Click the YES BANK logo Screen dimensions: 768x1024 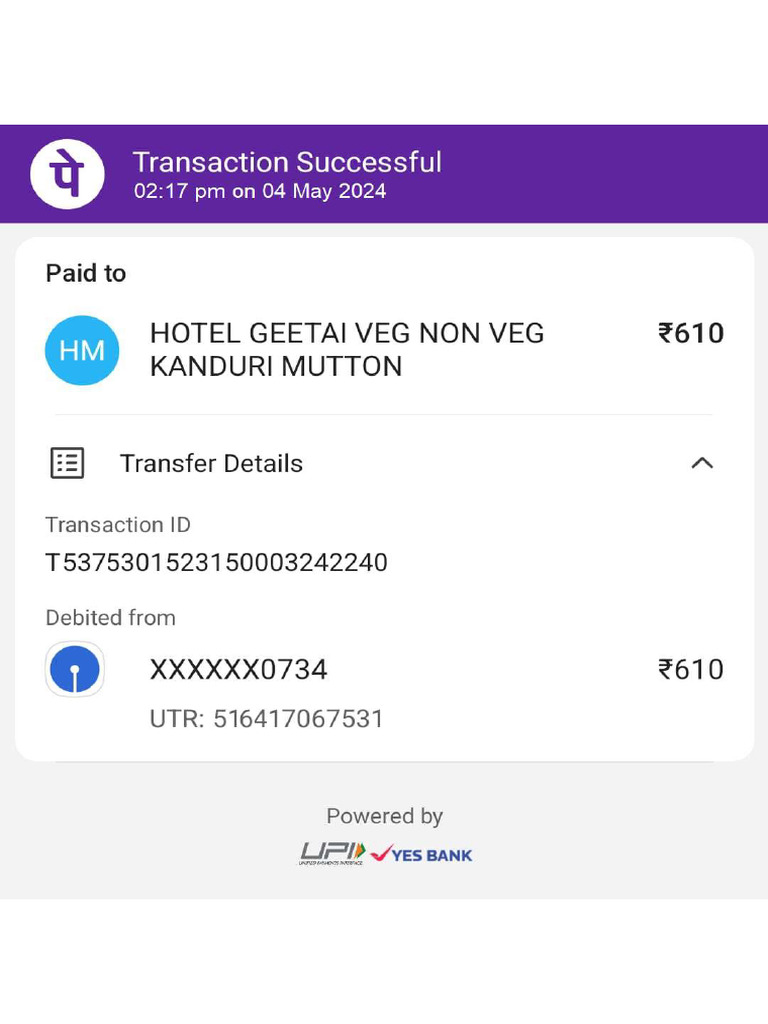click(x=421, y=854)
